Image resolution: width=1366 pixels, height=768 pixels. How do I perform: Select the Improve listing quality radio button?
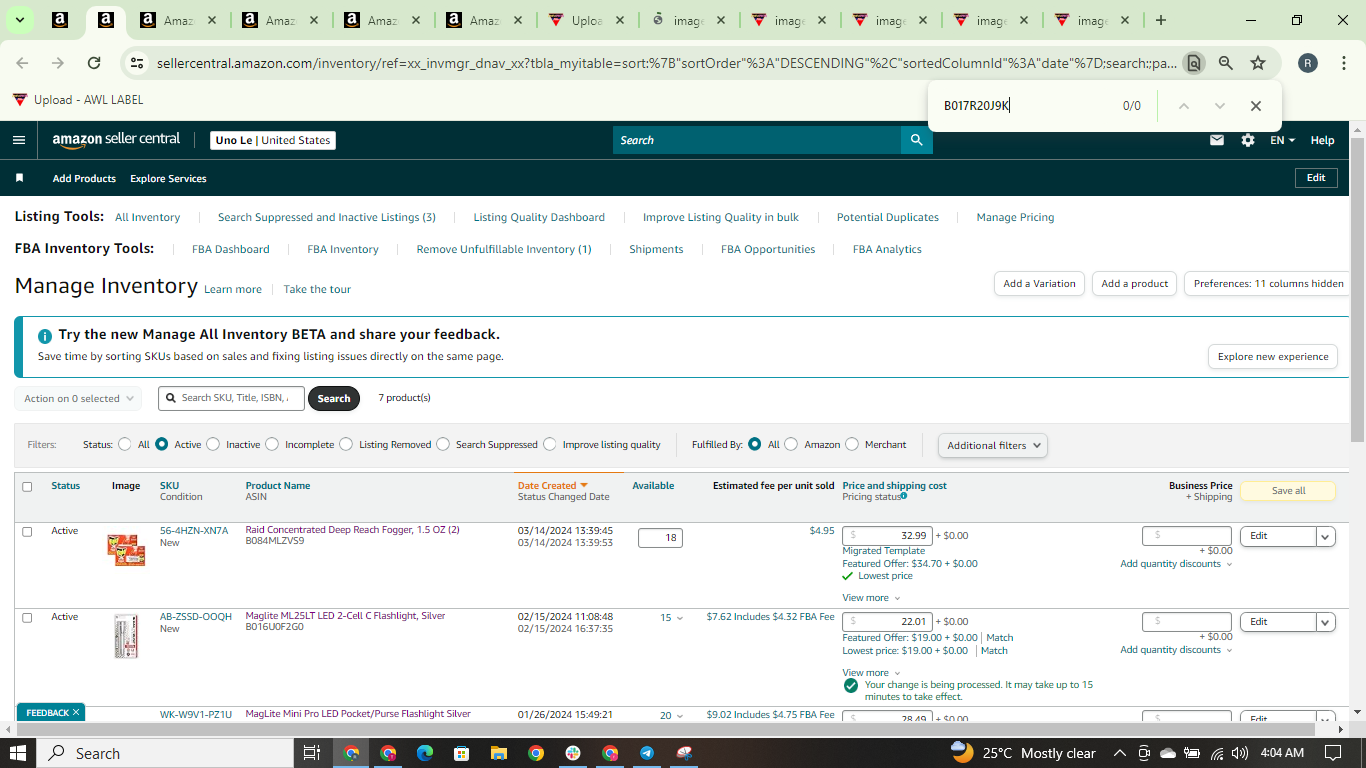tap(550, 444)
